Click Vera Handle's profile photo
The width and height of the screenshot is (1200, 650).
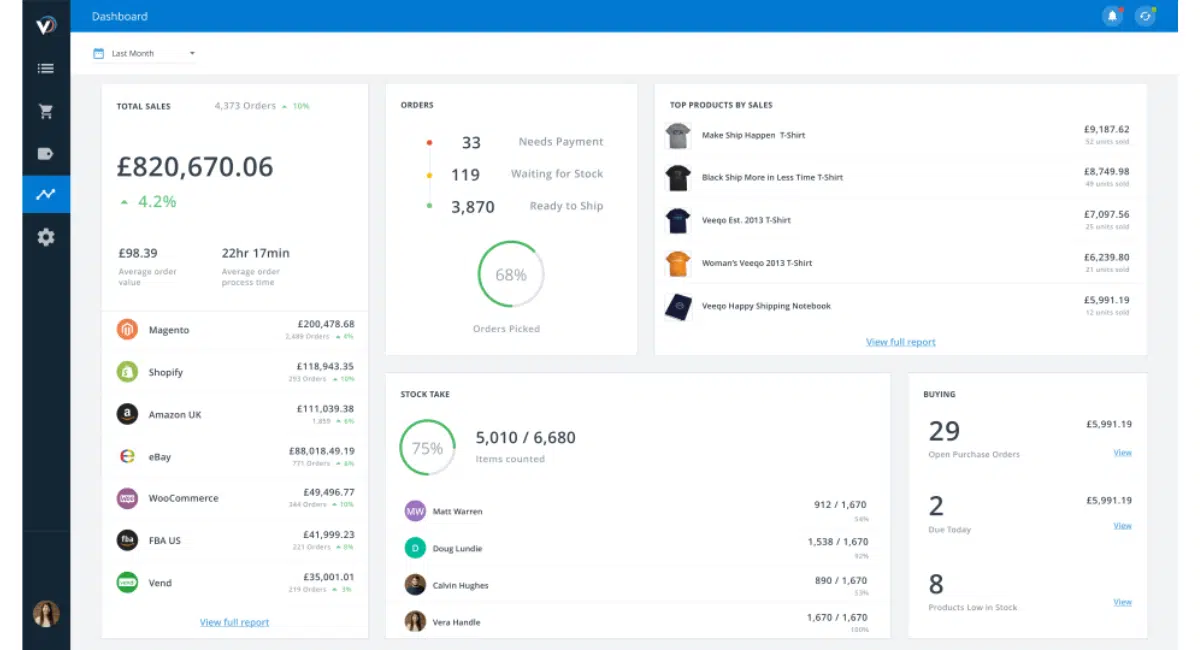click(415, 621)
